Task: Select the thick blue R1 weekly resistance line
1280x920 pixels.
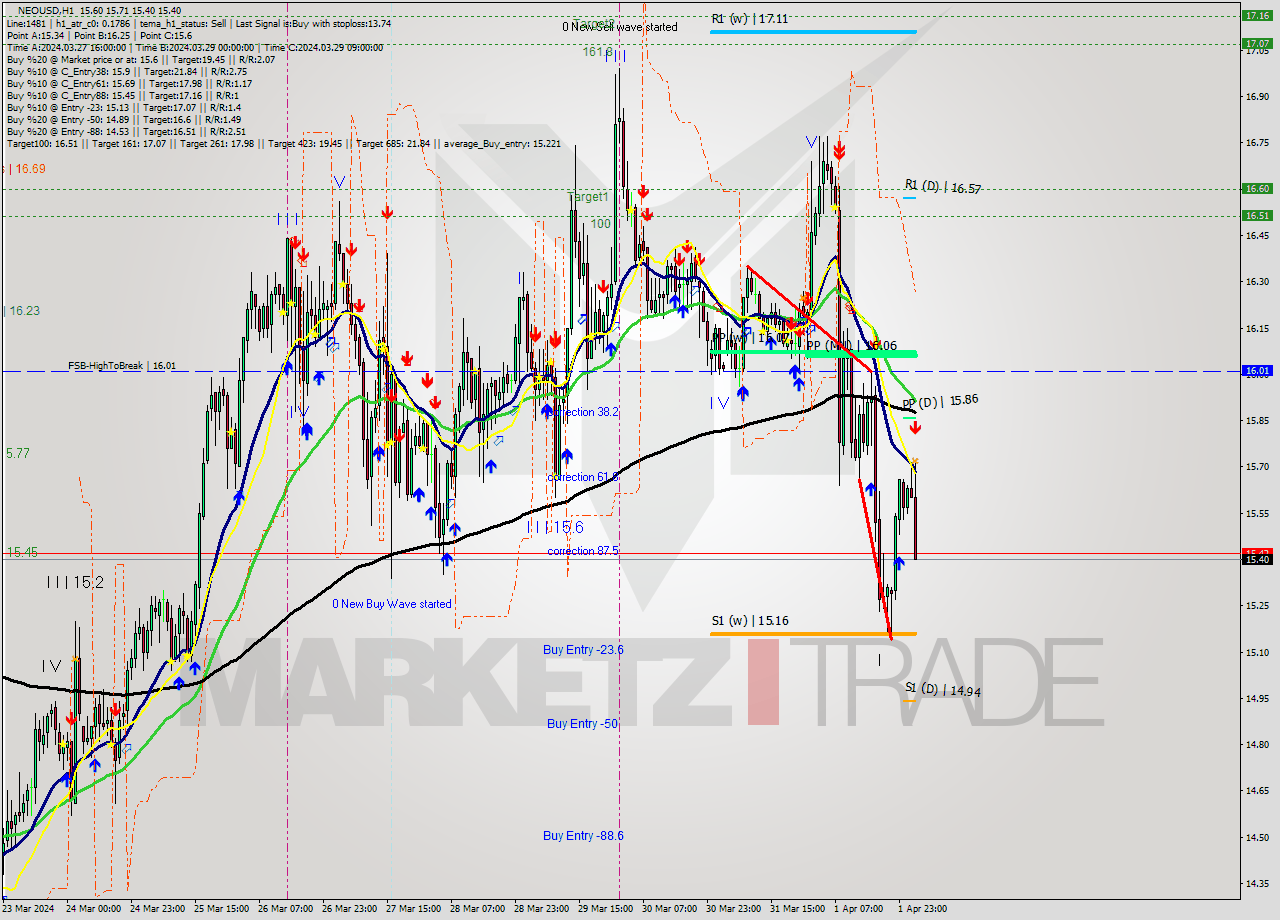Action: click(x=813, y=32)
